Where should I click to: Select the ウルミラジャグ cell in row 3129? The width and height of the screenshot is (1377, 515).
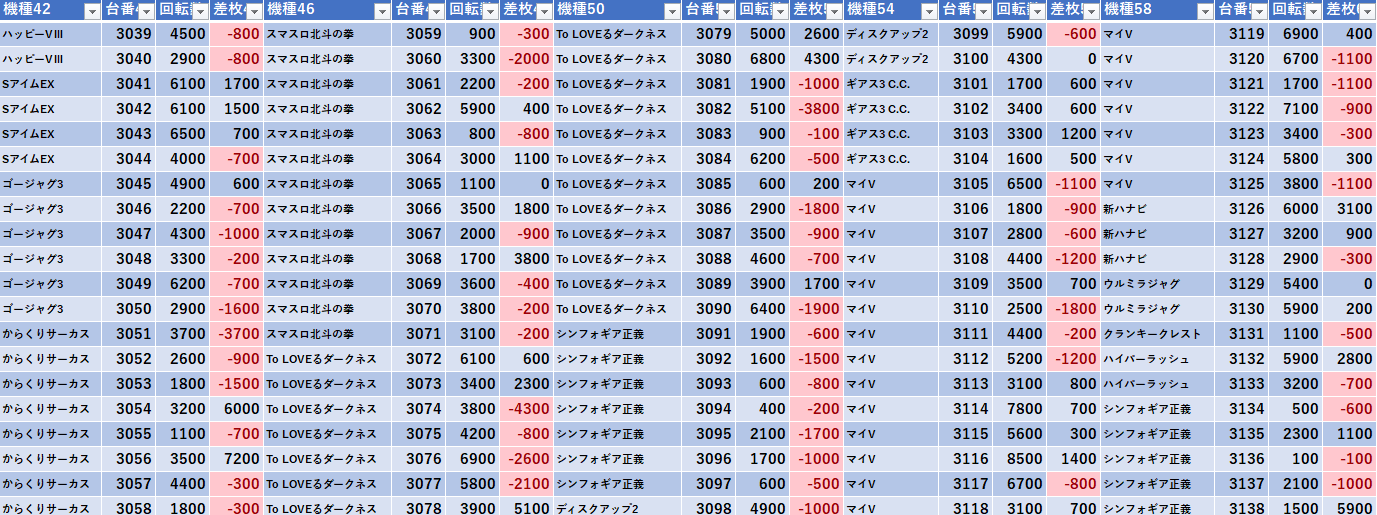pyautogui.click(x=1159, y=284)
